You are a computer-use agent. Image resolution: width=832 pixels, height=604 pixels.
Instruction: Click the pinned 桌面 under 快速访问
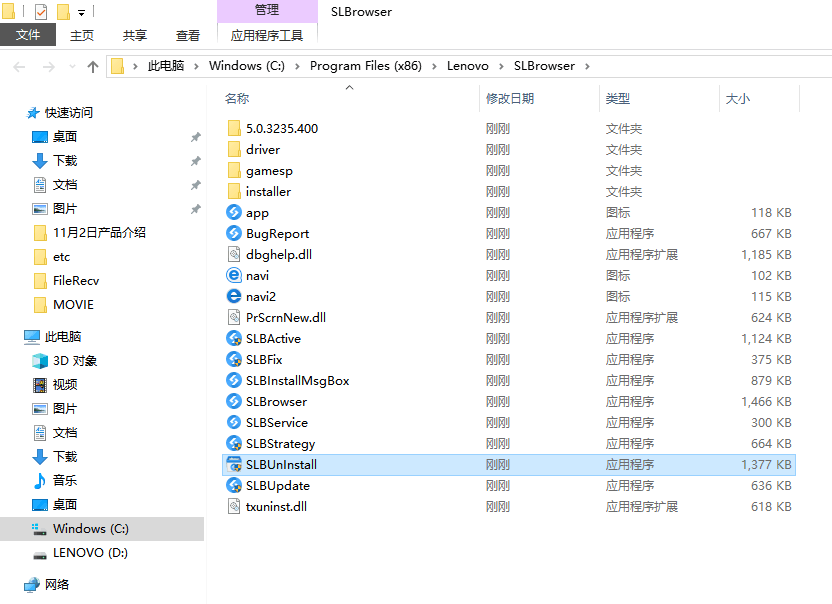[x=65, y=136]
